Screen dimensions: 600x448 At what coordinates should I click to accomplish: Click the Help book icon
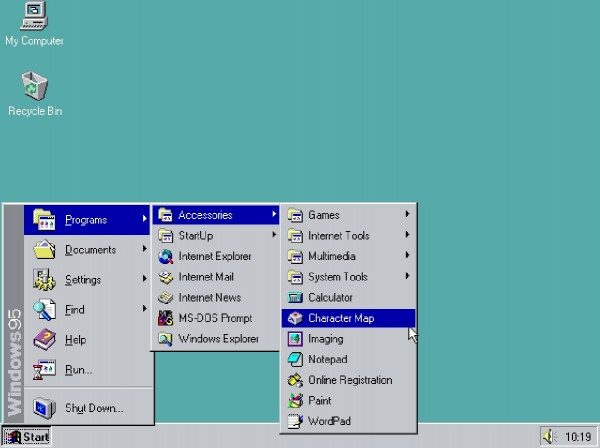[x=44, y=339]
